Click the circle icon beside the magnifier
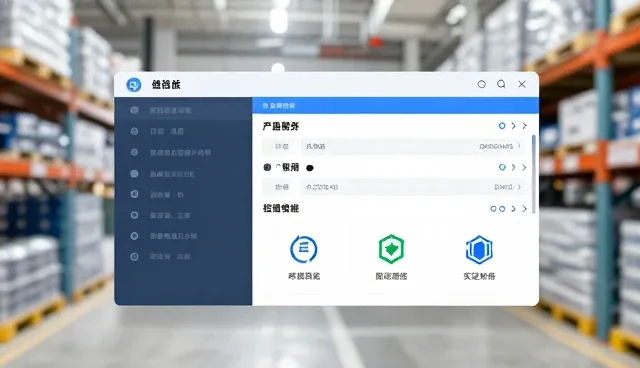640x368 pixels. pyautogui.click(x=482, y=84)
